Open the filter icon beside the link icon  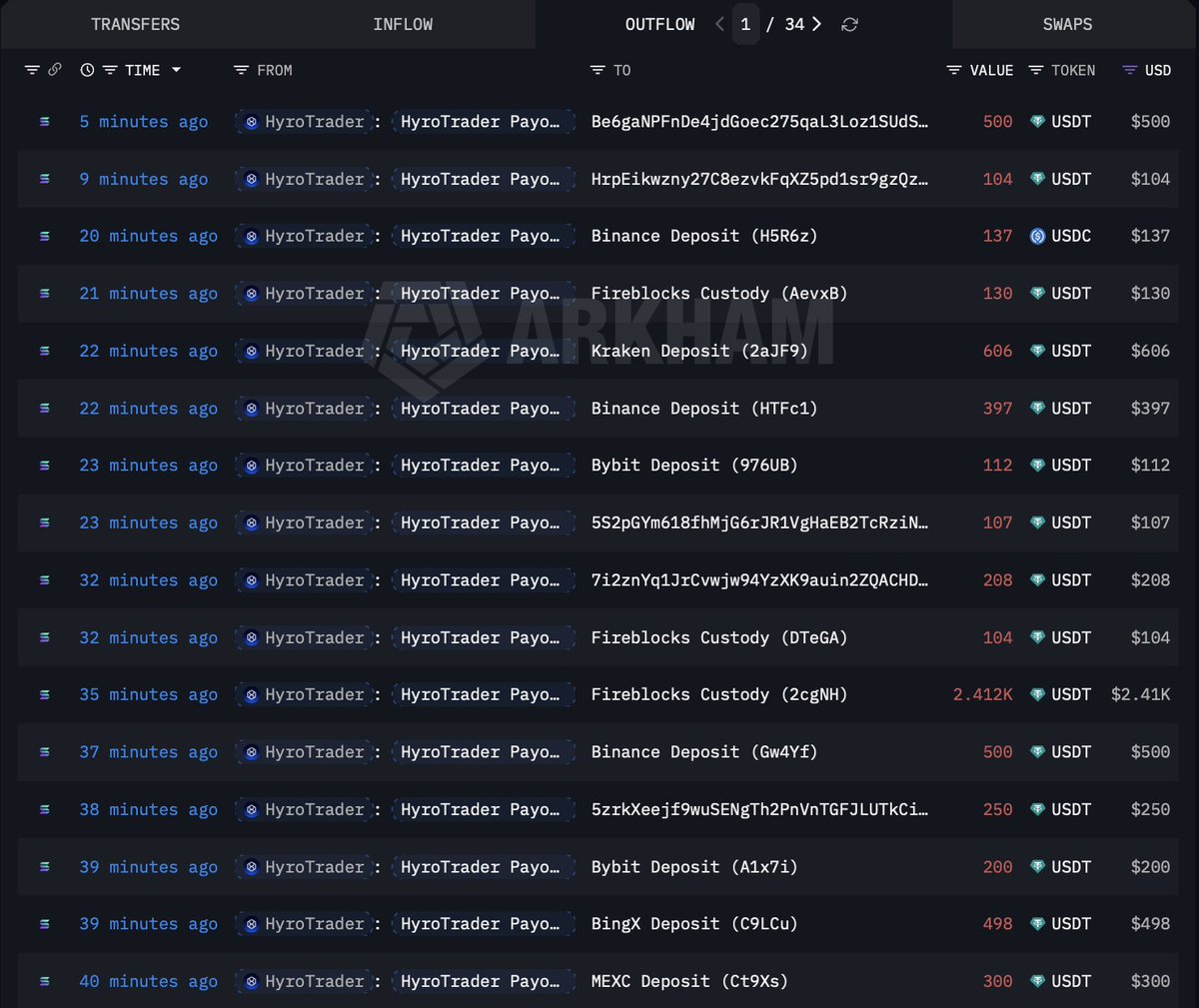coord(32,70)
